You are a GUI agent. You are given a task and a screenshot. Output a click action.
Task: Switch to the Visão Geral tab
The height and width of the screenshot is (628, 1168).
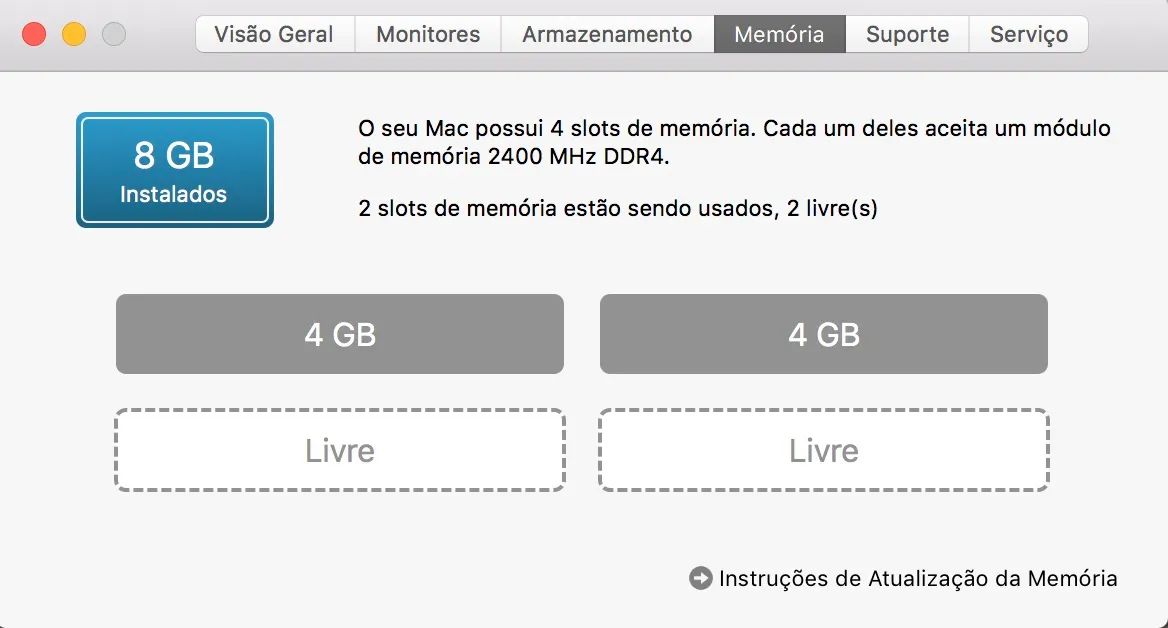click(273, 33)
